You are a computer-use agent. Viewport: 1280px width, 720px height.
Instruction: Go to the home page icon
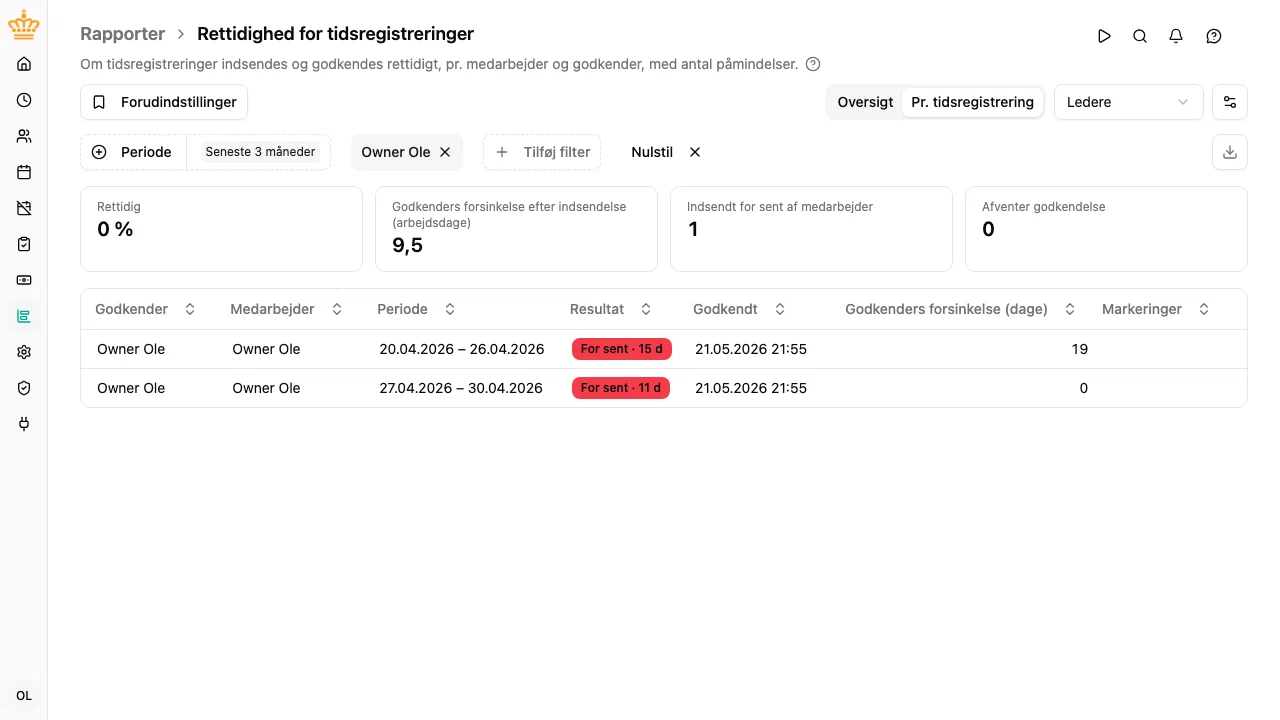[24, 64]
